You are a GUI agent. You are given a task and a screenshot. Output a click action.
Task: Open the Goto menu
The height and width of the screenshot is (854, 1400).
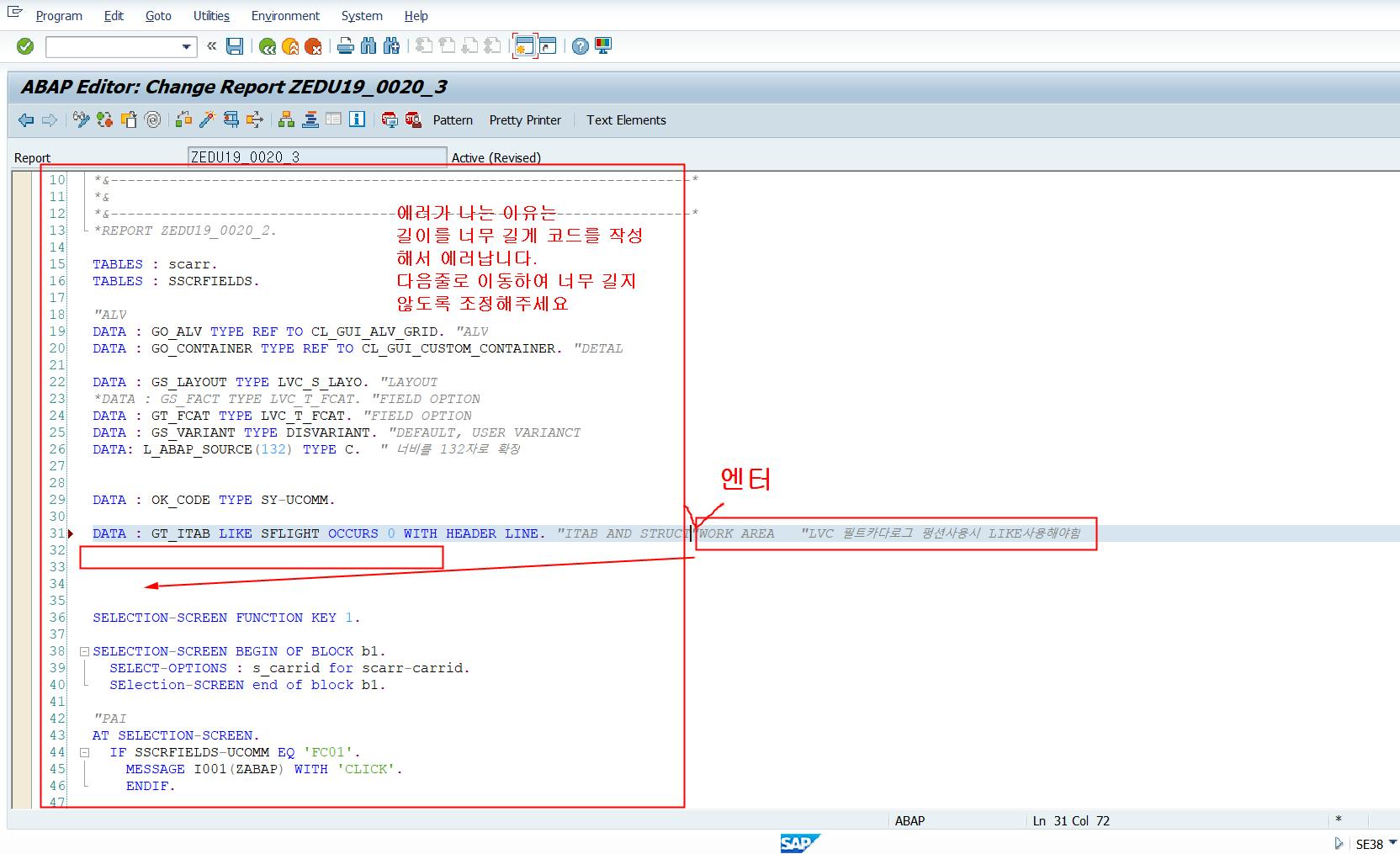point(158,16)
